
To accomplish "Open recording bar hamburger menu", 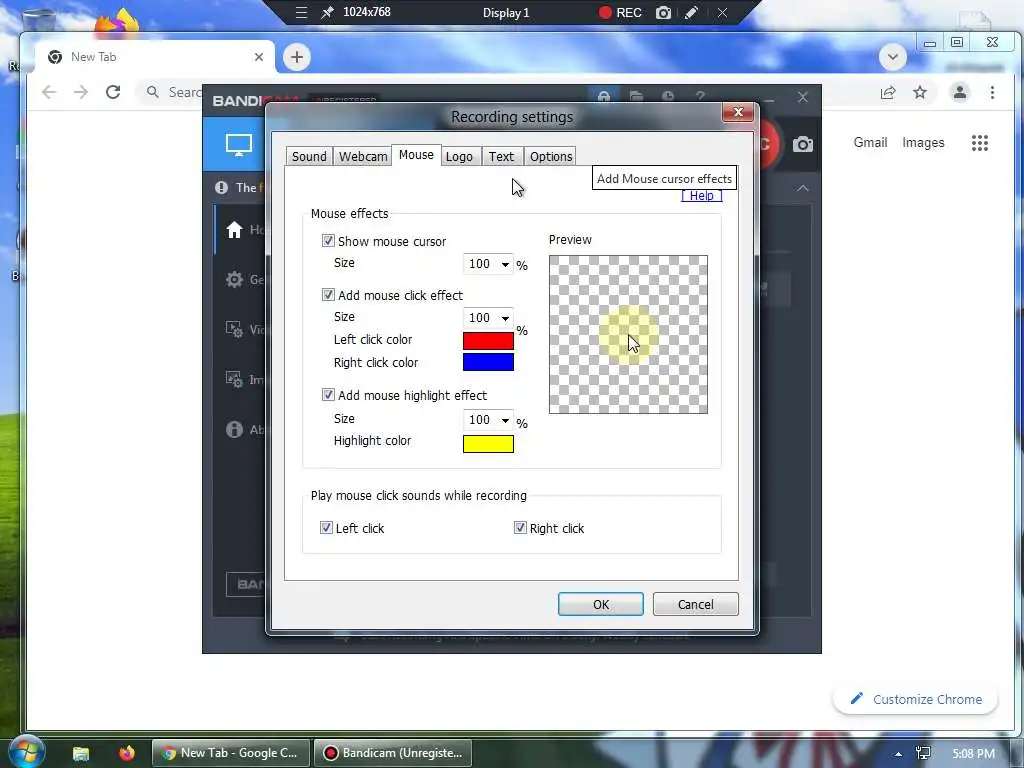I will pyautogui.click(x=301, y=12).
